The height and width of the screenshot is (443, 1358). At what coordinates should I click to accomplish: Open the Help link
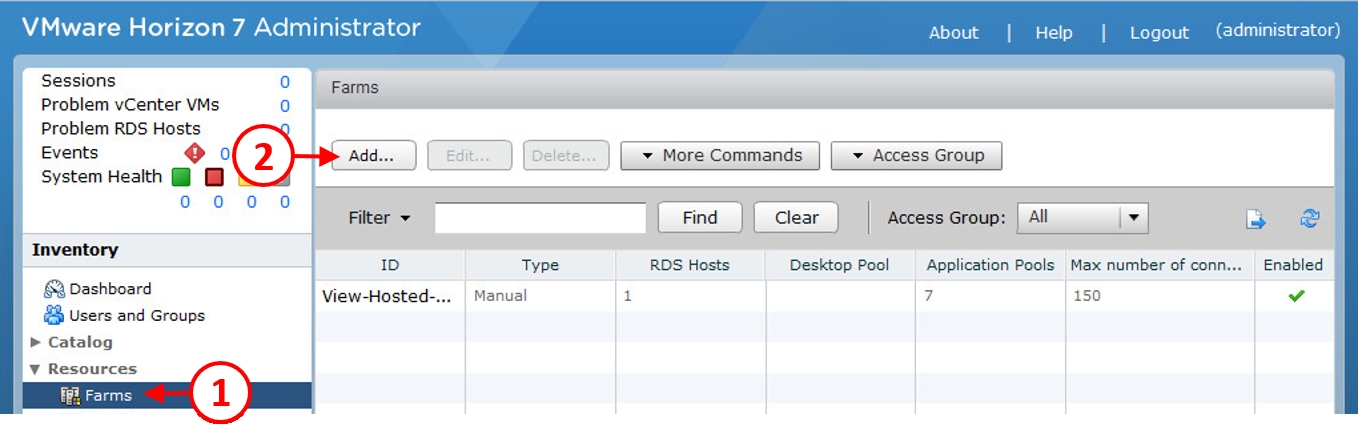pyautogui.click(x=1054, y=33)
